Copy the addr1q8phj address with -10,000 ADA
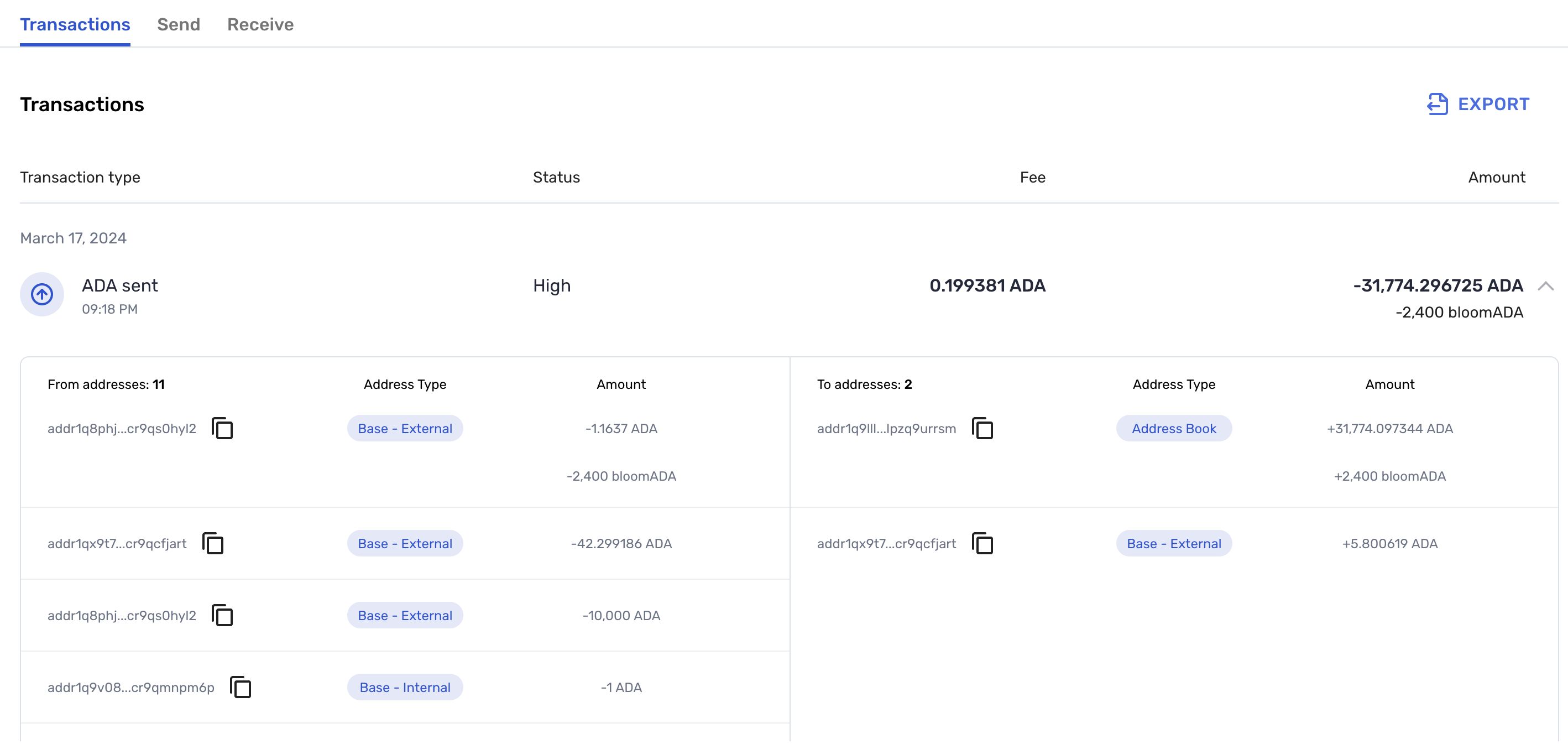 (x=222, y=616)
